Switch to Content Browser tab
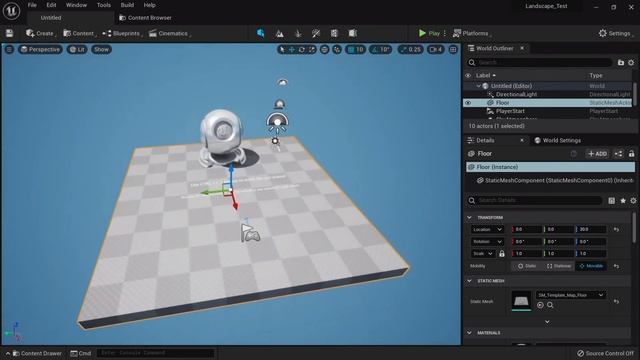640x360 pixels. tap(145, 18)
